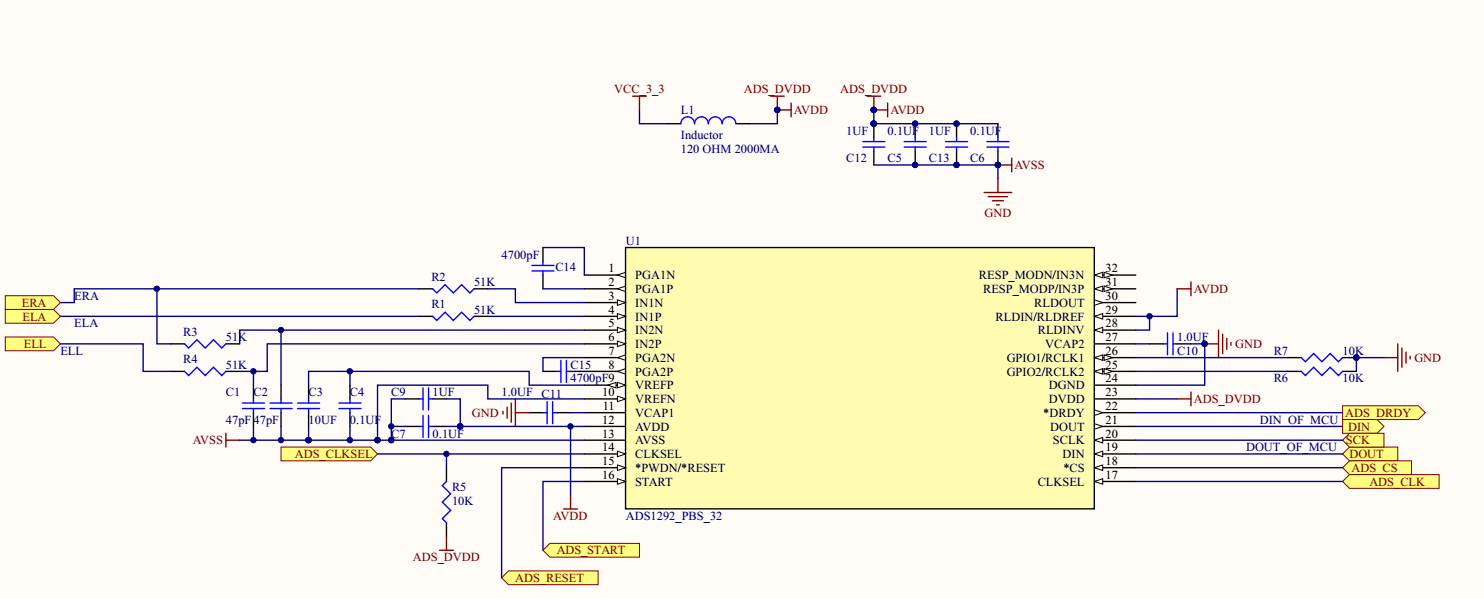The width and height of the screenshot is (1484, 599).
Task: Select resistor R4 symbol
Action: pos(205,372)
